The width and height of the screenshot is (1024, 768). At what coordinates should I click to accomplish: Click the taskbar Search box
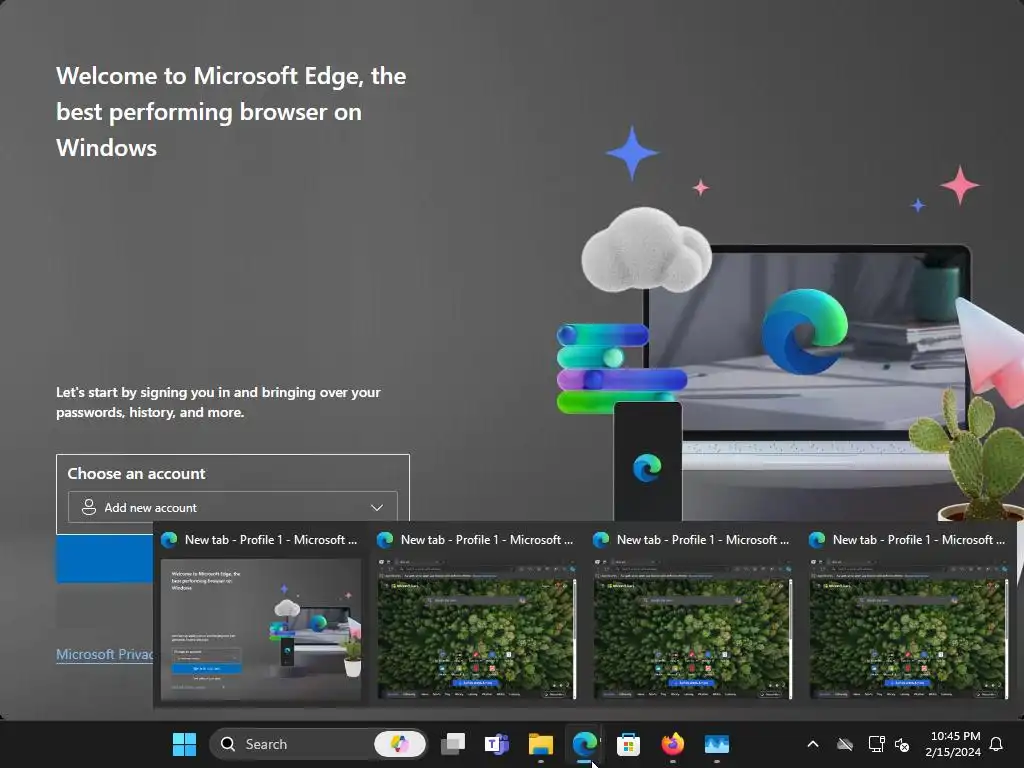[318, 744]
